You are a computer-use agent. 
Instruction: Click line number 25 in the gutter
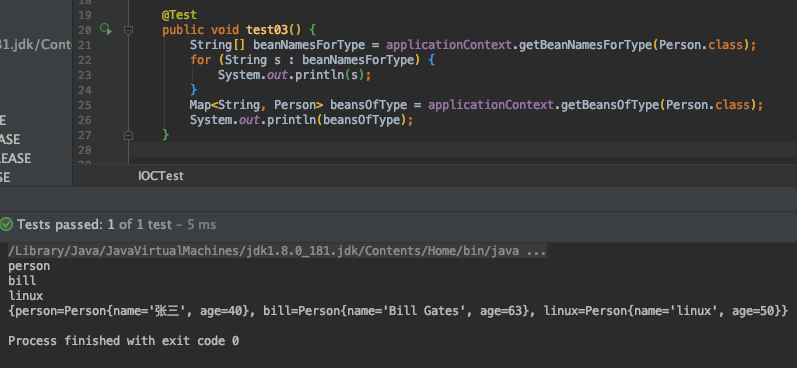click(x=84, y=105)
